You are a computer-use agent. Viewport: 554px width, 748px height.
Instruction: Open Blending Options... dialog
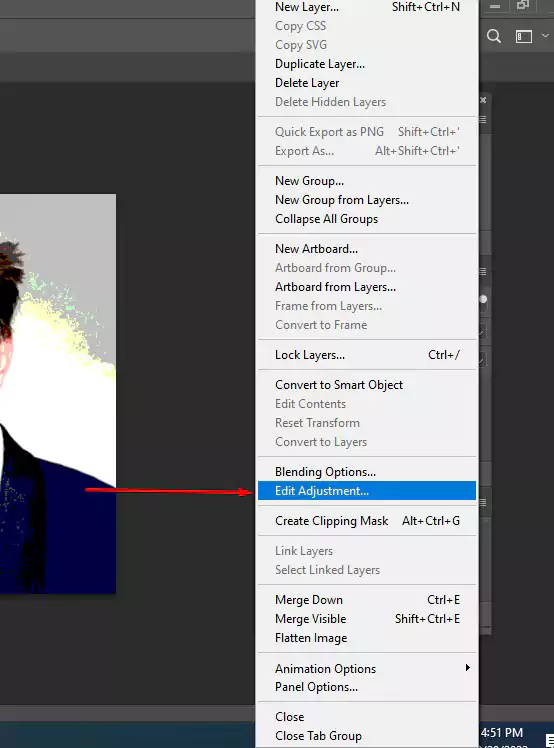(x=367, y=472)
